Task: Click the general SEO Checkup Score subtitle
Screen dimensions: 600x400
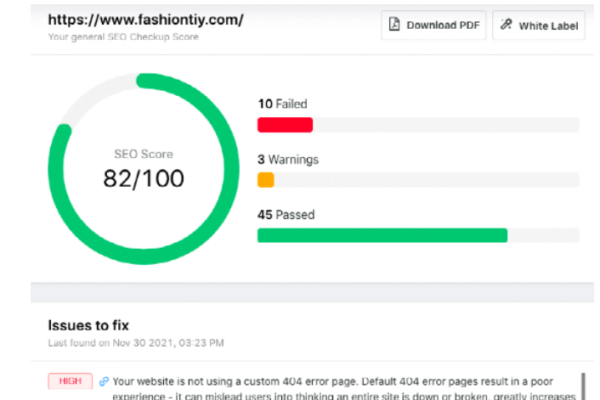Action: (x=123, y=37)
